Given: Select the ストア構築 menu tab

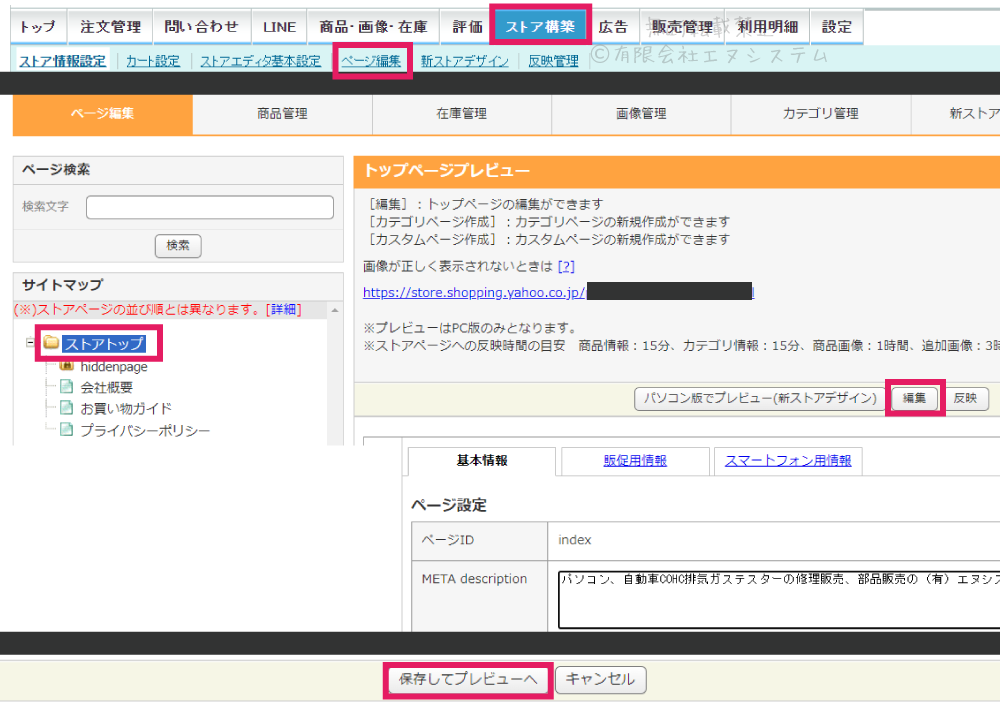Looking at the screenshot, I should click(x=540, y=27).
